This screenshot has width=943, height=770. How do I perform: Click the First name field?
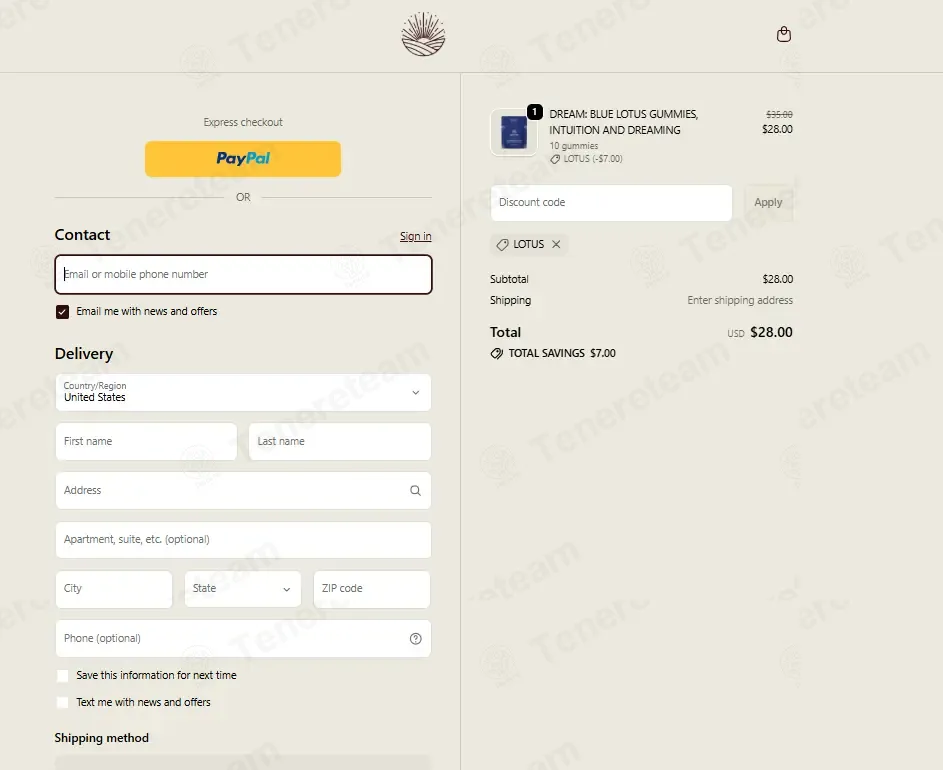pos(146,442)
